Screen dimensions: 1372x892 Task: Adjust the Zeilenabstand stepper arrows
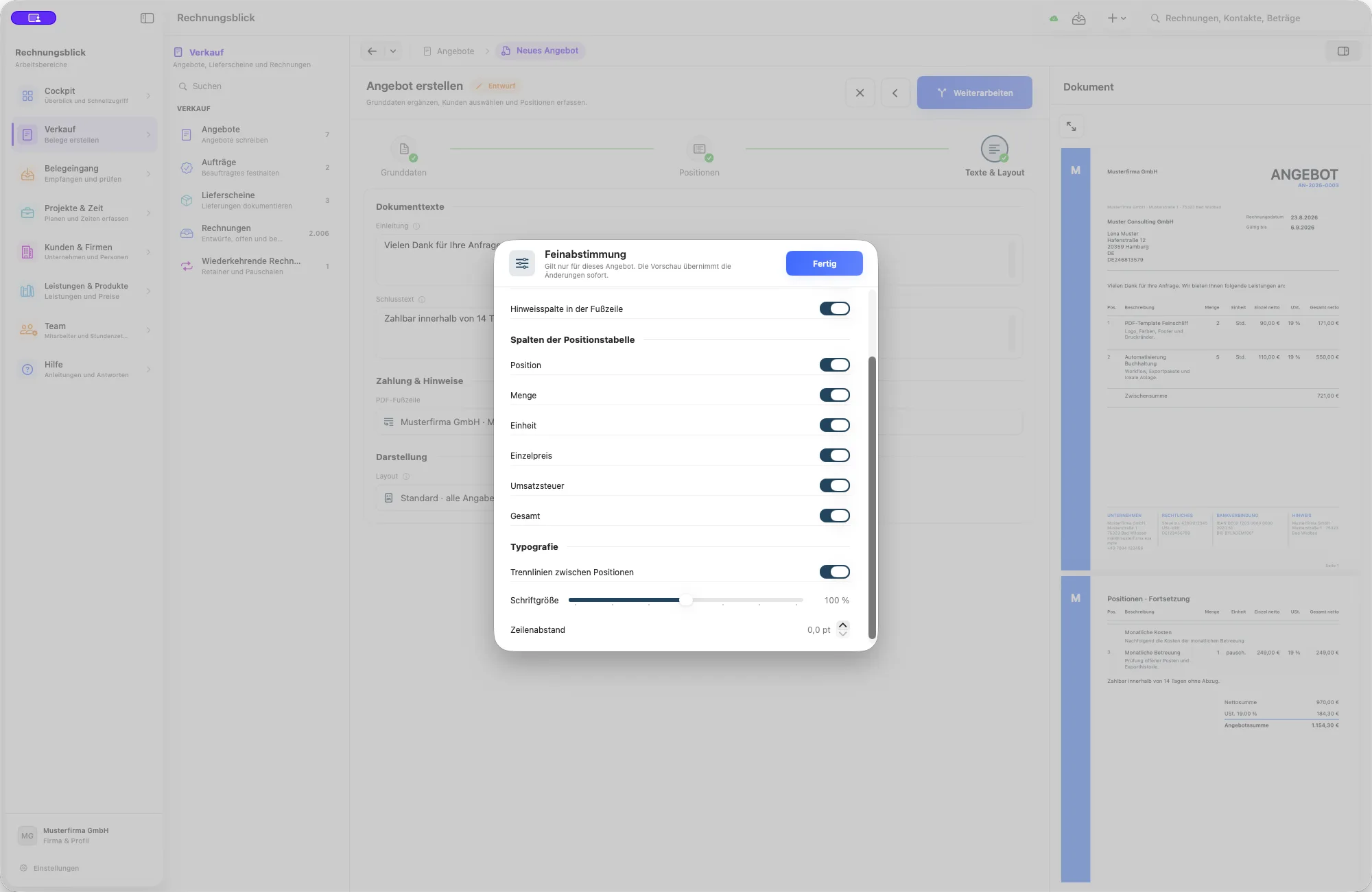(x=843, y=629)
